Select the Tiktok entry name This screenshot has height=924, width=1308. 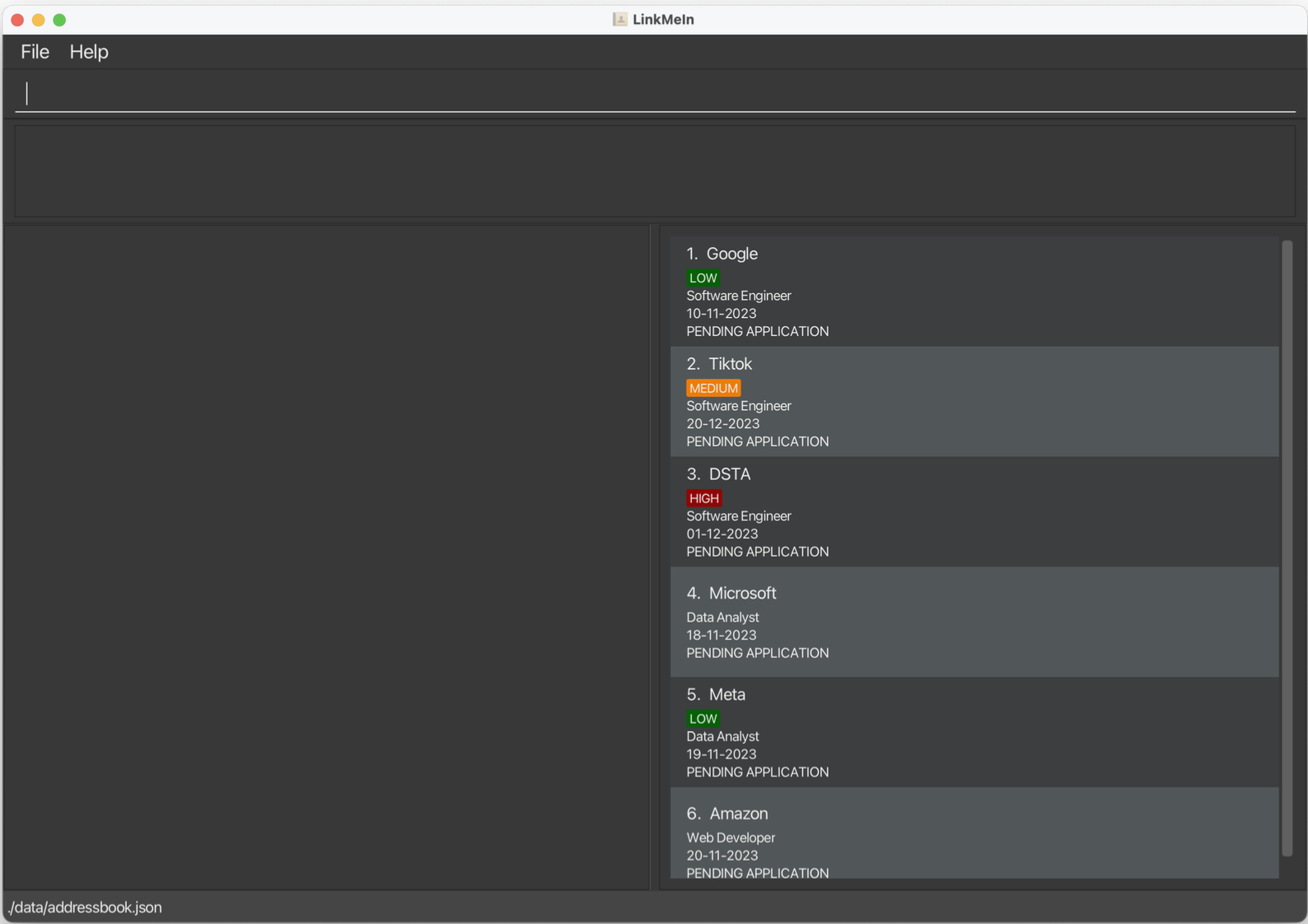pyautogui.click(x=731, y=364)
